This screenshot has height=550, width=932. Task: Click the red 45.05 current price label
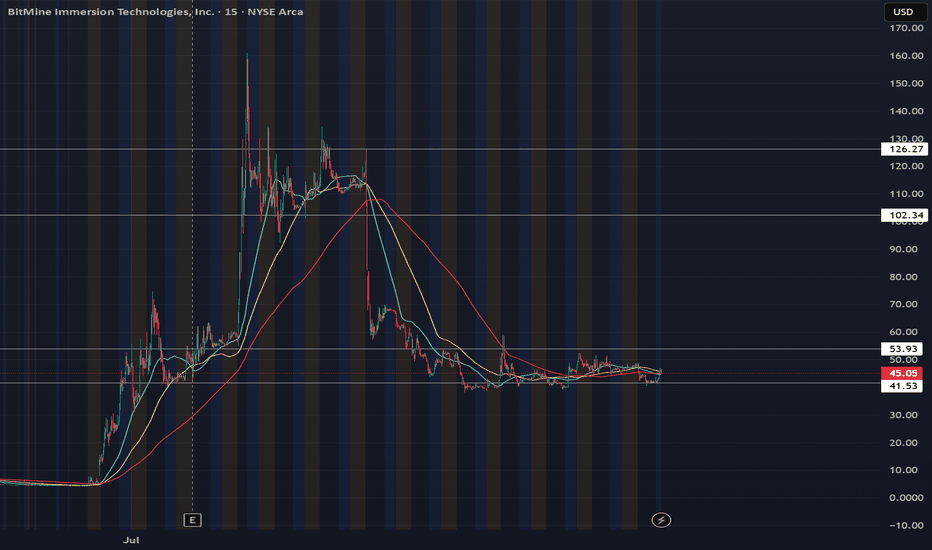(x=902, y=373)
